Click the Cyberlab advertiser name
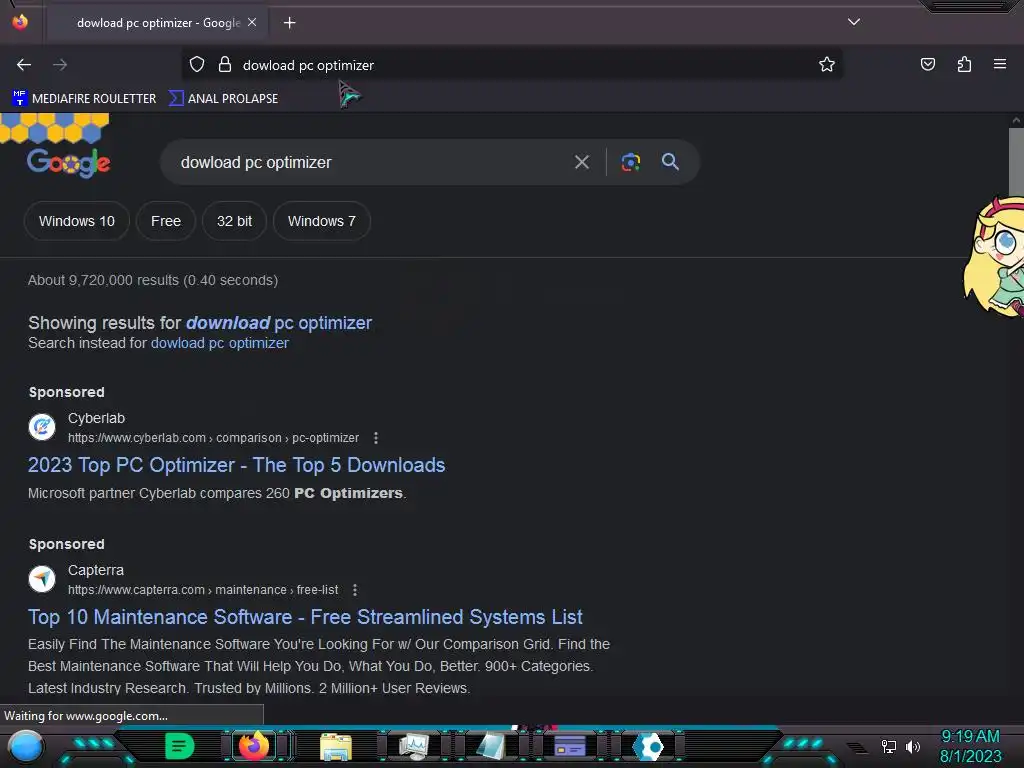Screen dimensions: 1024x768 coord(96,418)
